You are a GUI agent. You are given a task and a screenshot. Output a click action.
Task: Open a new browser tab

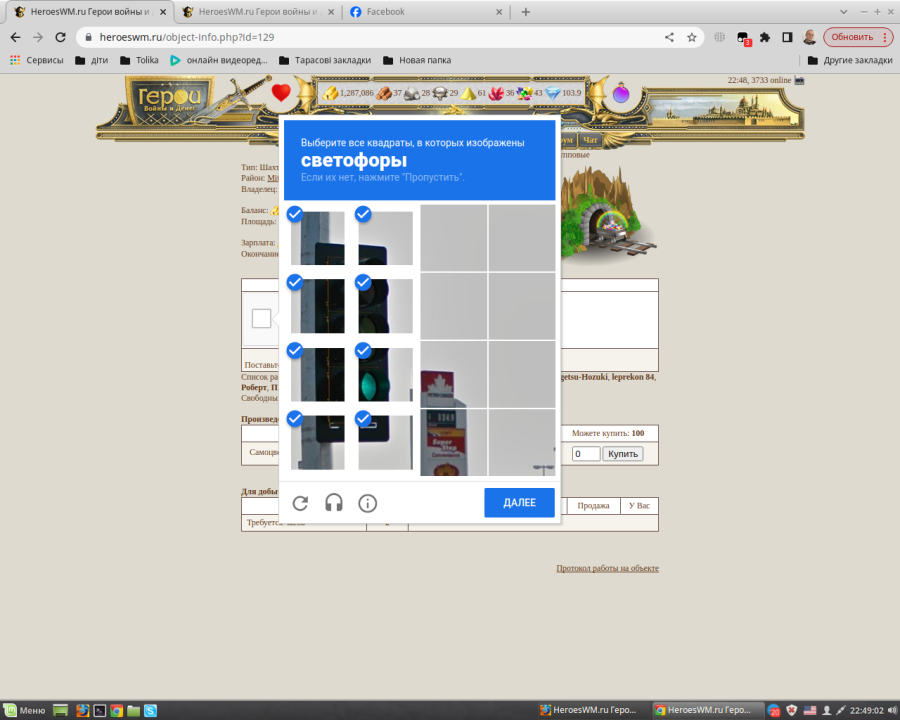tap(526, 12)
